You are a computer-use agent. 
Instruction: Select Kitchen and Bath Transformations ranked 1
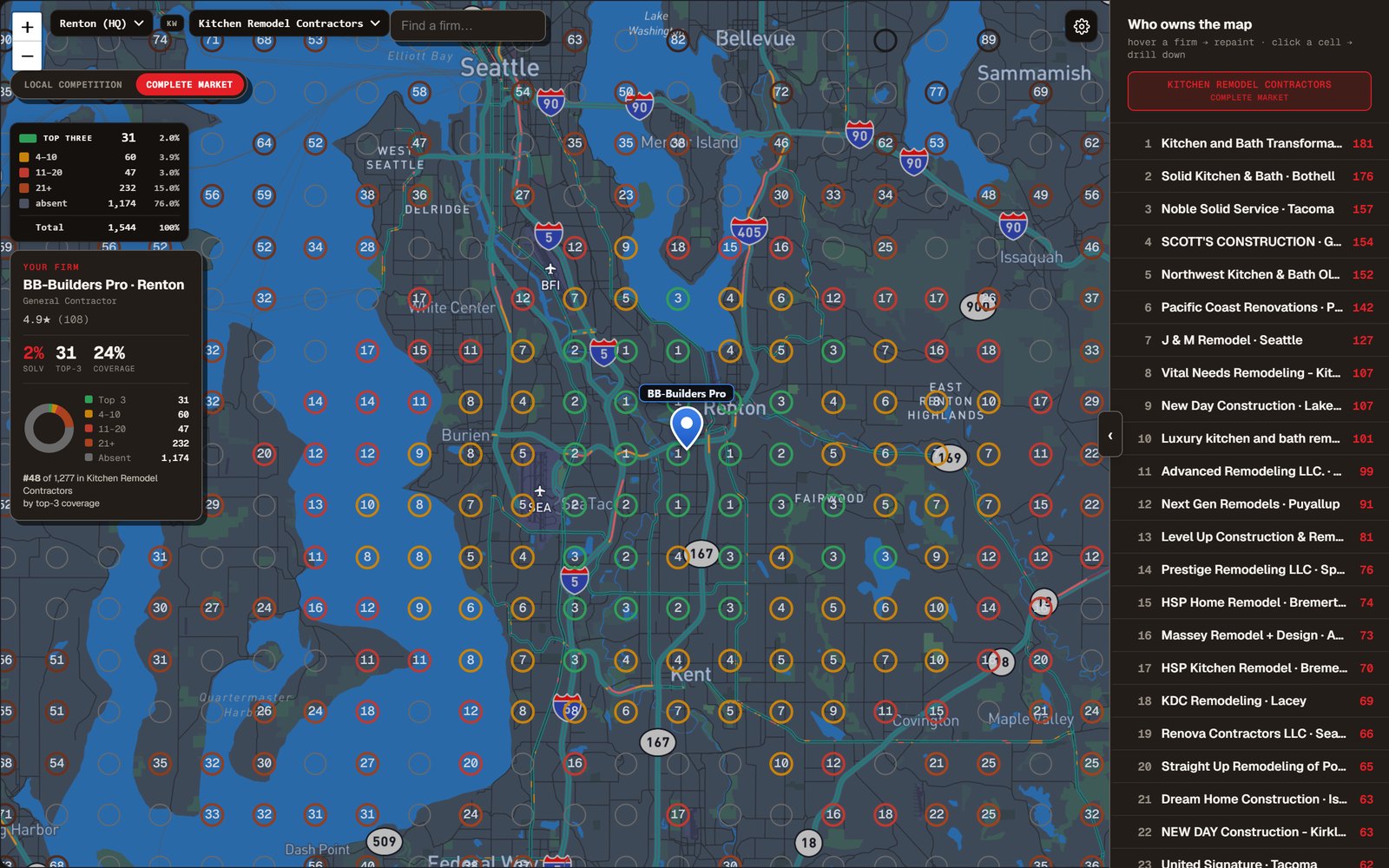click(1250, 143)
